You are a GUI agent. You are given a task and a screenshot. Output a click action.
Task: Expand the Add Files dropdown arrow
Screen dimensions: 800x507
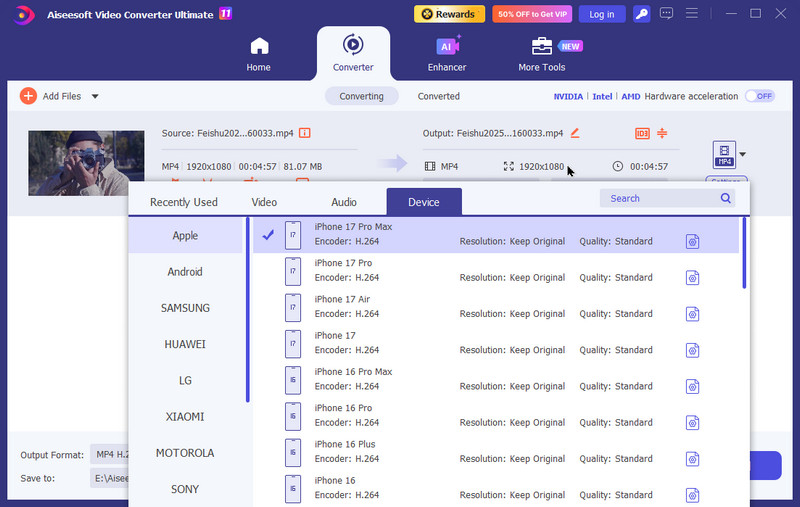pyautogui.click(x=95, y=97)
